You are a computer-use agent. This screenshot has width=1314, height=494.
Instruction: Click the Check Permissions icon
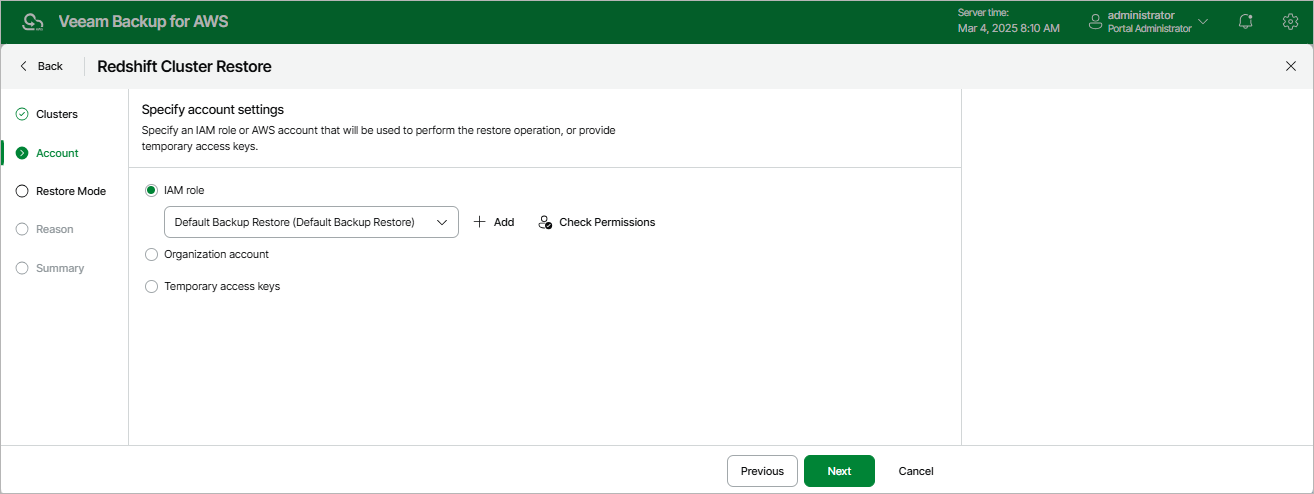coord(545,222)
